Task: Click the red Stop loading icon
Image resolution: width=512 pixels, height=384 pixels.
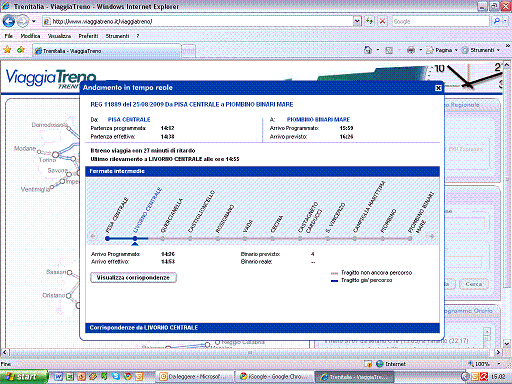Action: [383, 21]
